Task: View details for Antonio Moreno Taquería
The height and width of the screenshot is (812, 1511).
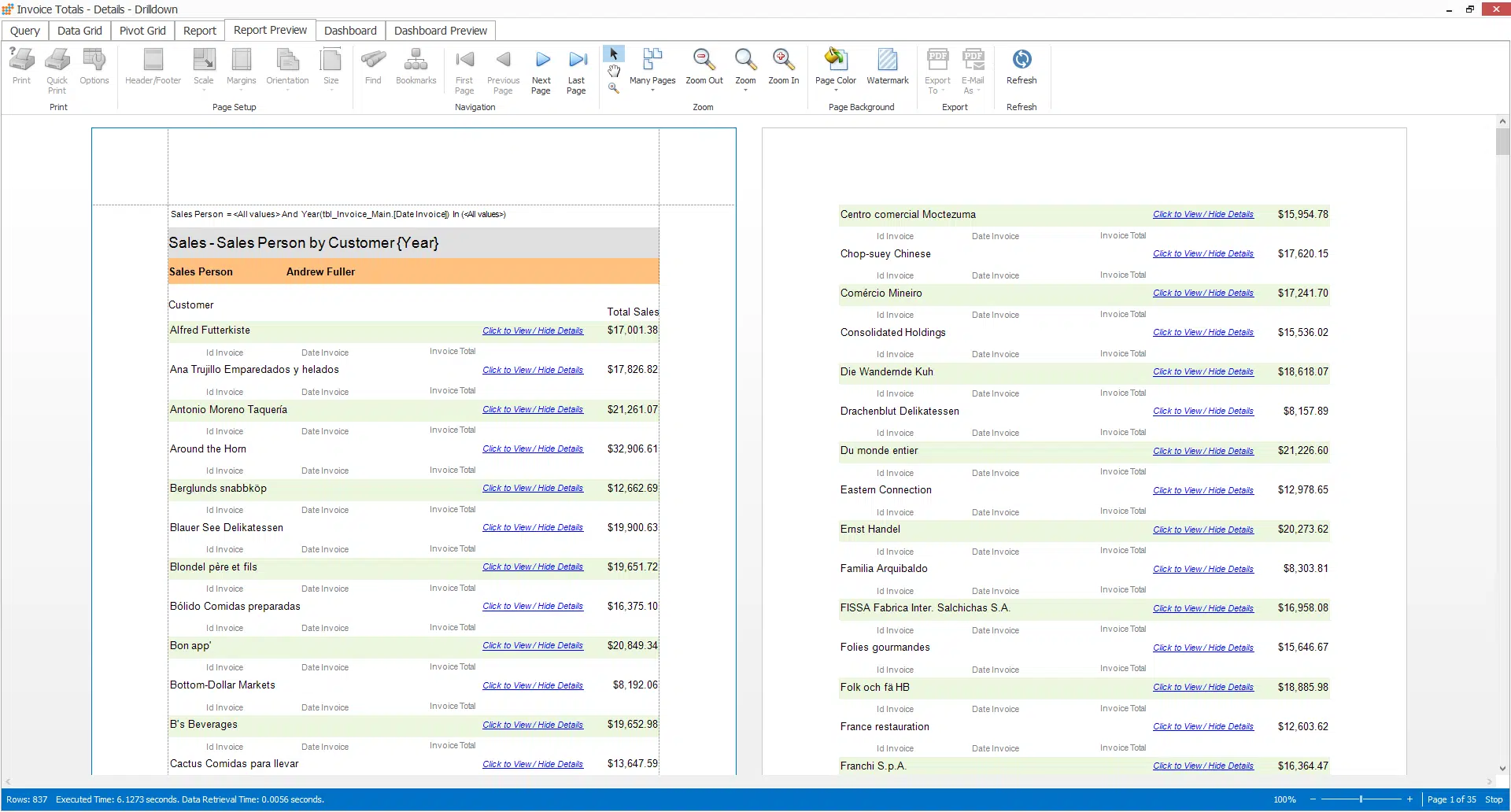Action: click(x=533, y=409)
